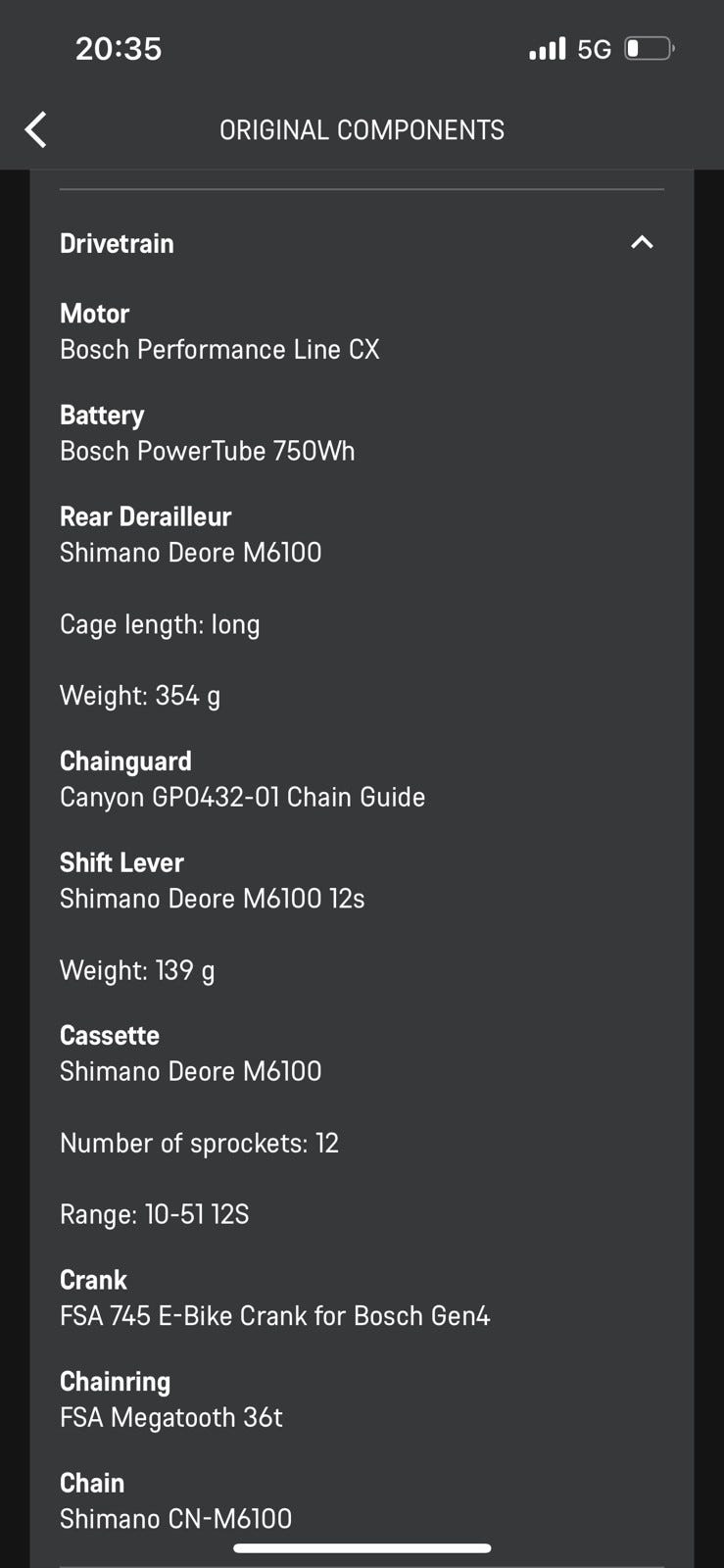724x1568 pixels.
Task: Tap the 20:35 clock in status bar
Action: point(119,48)
